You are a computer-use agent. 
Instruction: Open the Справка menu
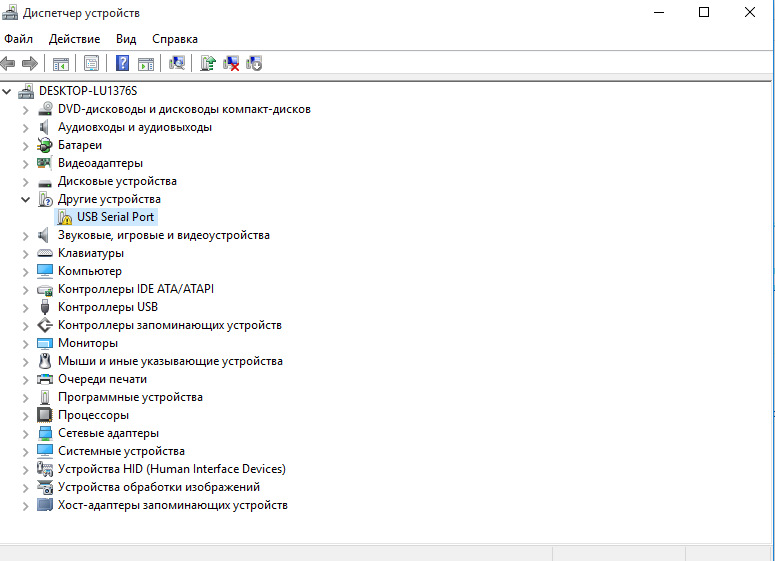coord(175,39)
